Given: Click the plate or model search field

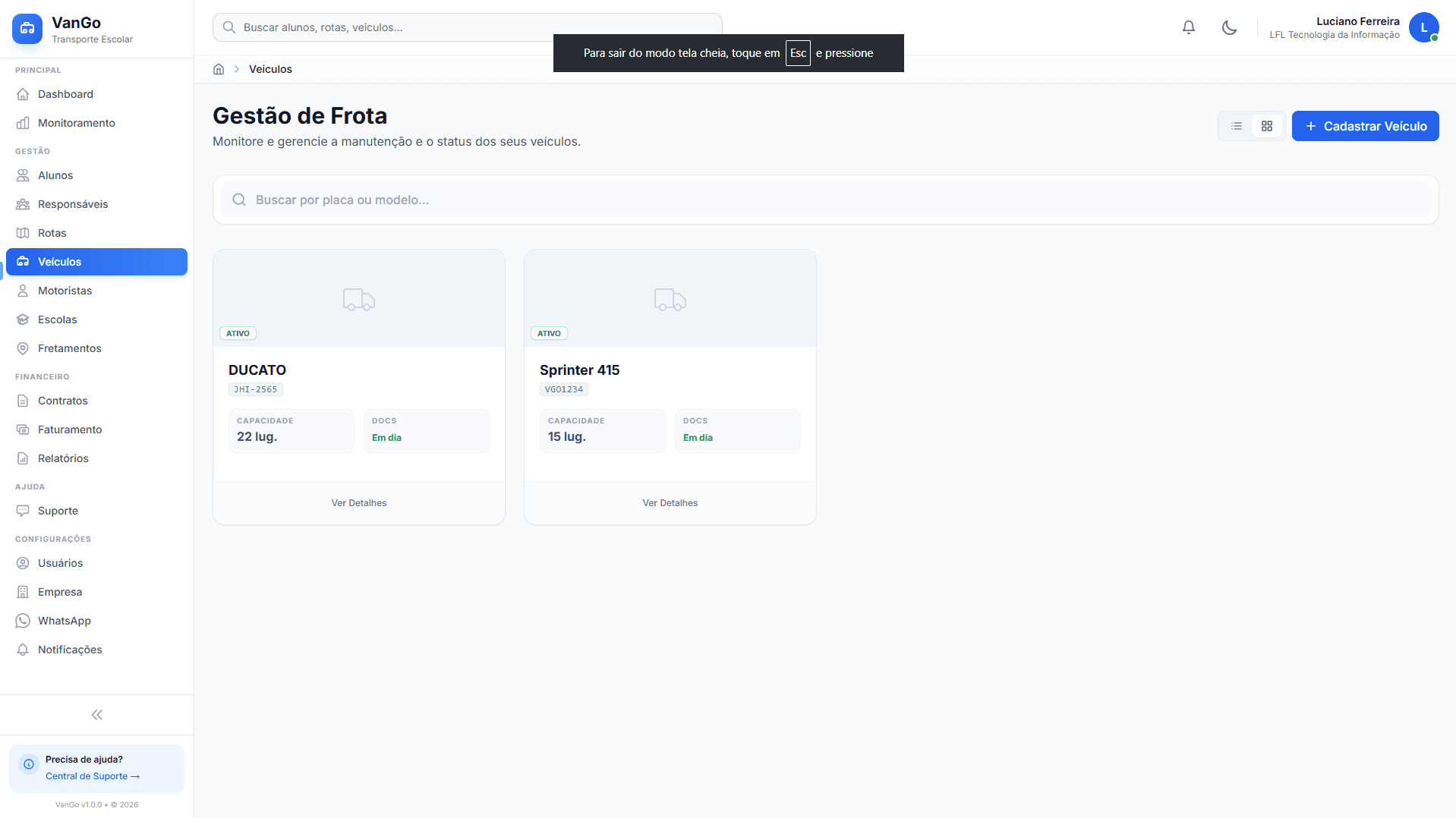Looking at the screenshot, I should click(x=825, y=200).
